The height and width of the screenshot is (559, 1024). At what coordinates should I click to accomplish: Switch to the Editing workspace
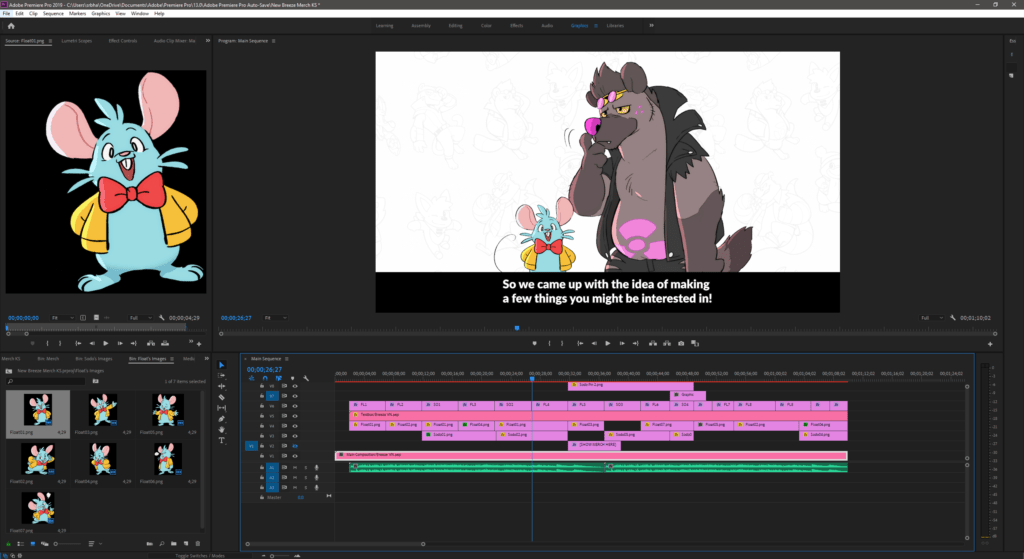coord(455,25)
